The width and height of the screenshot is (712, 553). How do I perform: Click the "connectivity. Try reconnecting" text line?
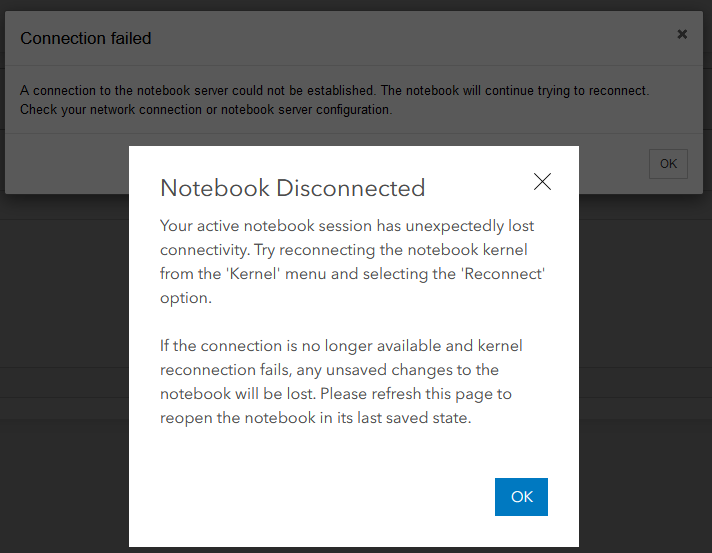343,250
